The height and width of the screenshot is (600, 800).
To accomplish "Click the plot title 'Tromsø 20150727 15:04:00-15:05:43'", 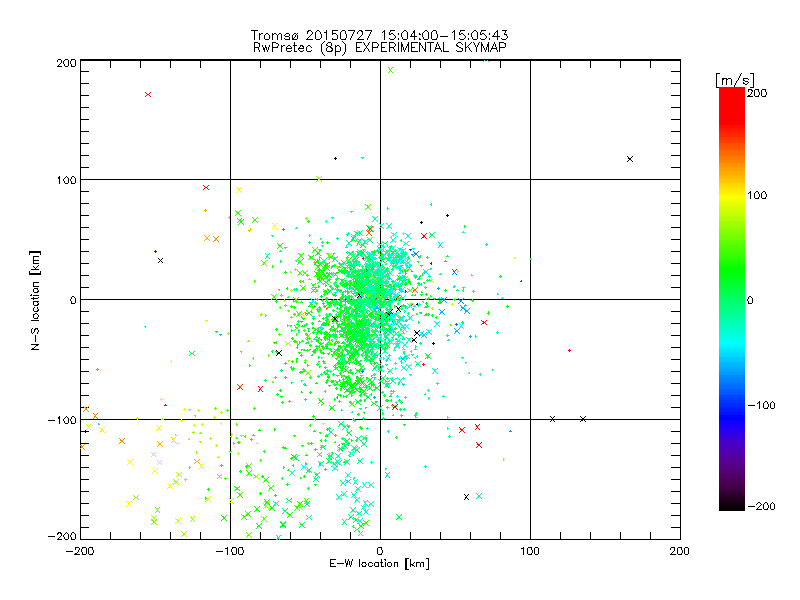I will tap(379, 35).
